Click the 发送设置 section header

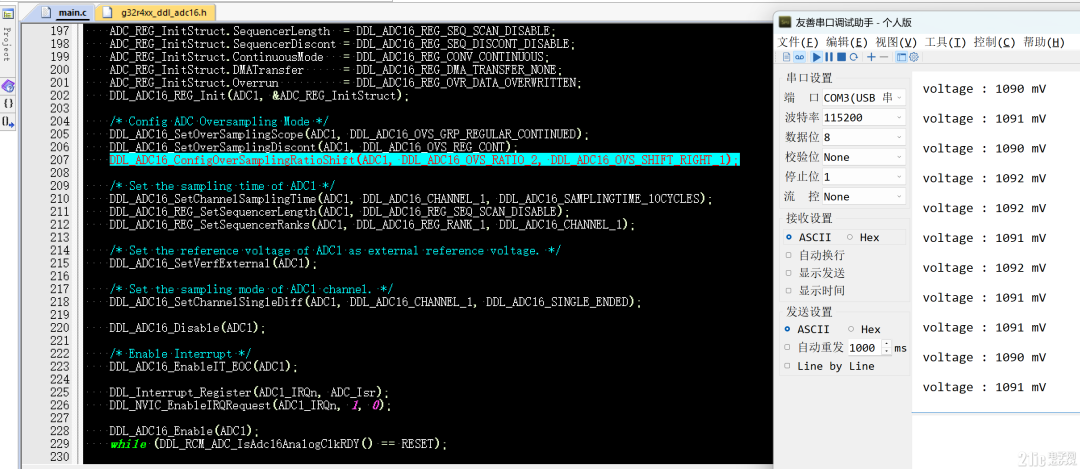tap(809, 311)
